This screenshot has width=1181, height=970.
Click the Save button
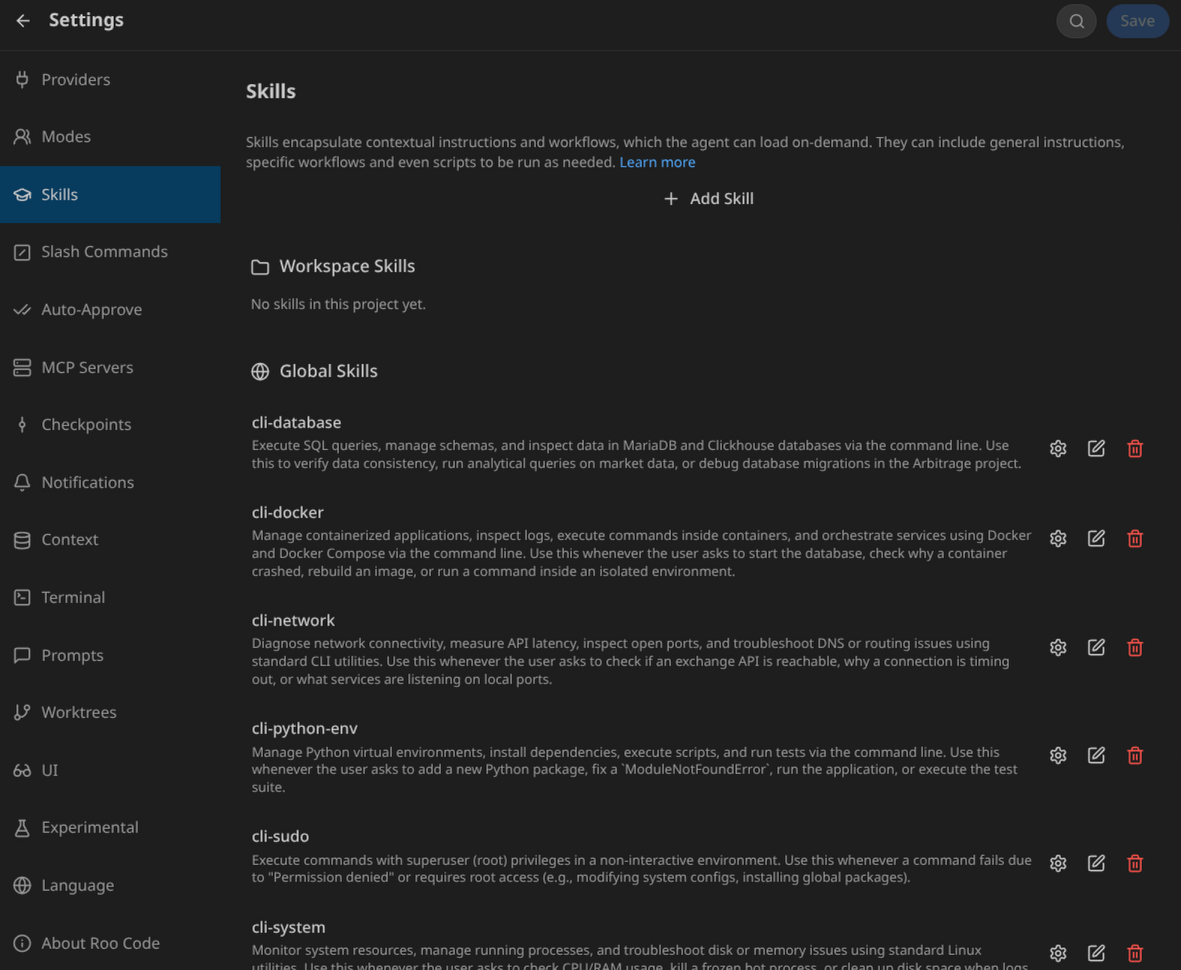tap(1137, 21)
